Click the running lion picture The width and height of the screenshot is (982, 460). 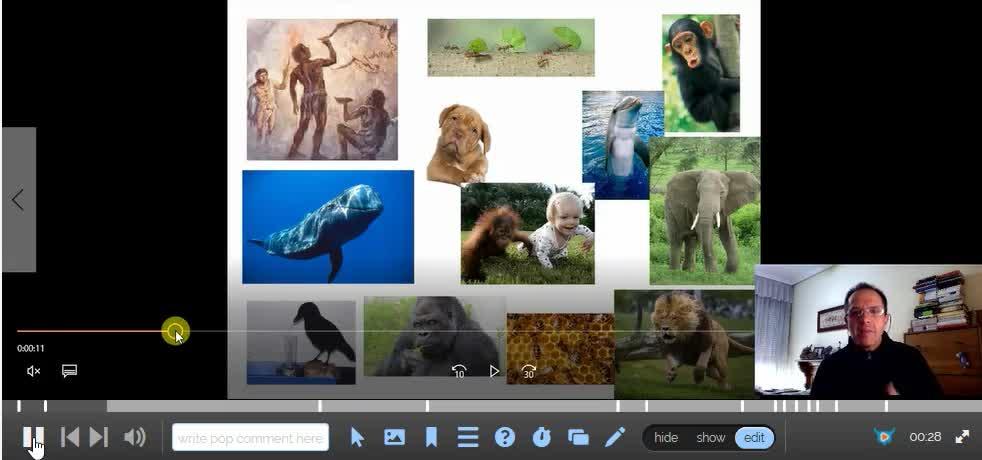tap(684, 344)
